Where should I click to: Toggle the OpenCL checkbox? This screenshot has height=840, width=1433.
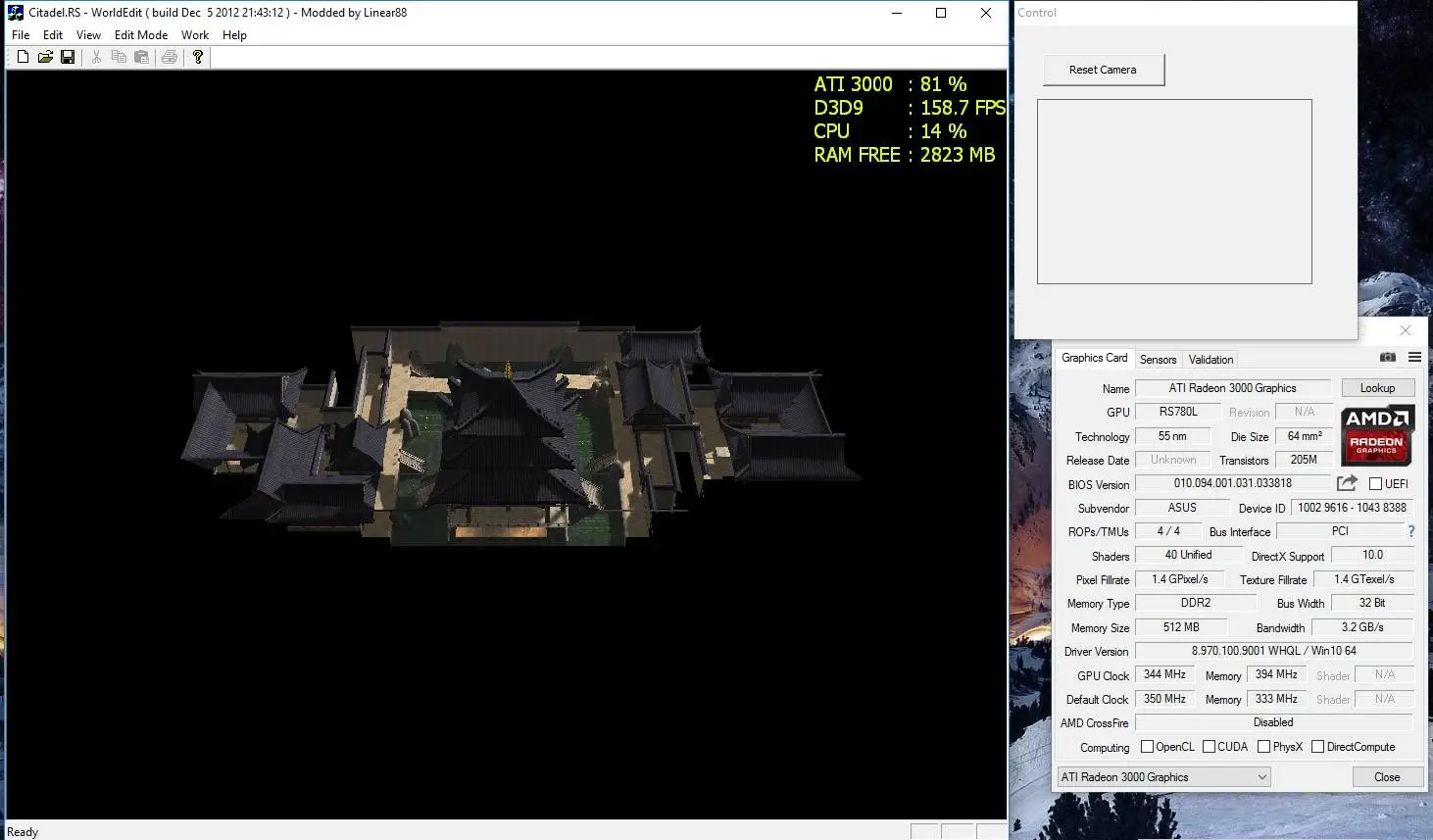pos(1147,747)
